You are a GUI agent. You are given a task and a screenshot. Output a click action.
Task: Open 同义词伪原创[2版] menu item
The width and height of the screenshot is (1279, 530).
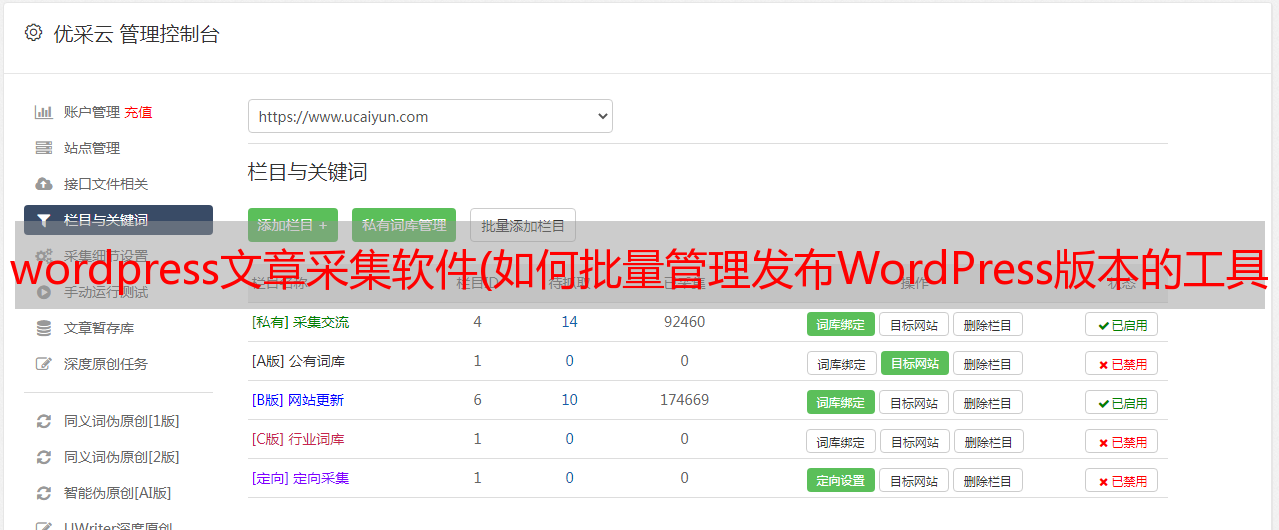[122, 457]
